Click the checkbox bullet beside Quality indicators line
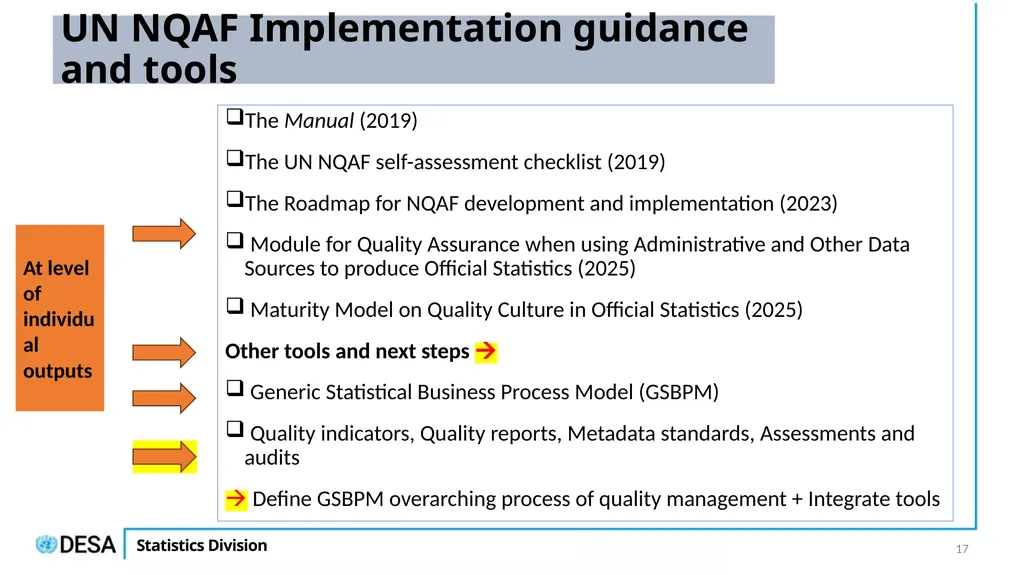 pos(234,429)
